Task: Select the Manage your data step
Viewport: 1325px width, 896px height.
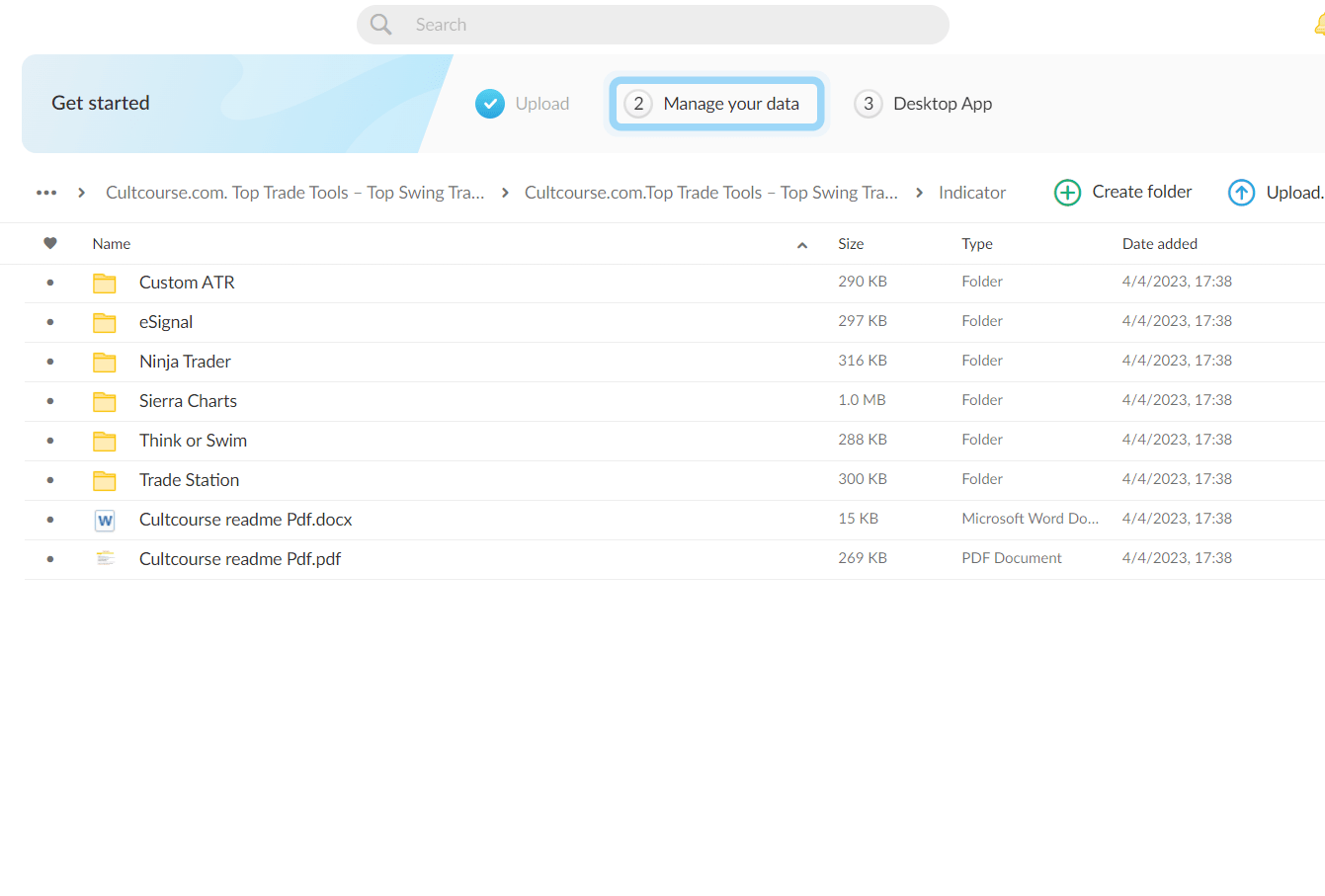Action: (716, 104)
